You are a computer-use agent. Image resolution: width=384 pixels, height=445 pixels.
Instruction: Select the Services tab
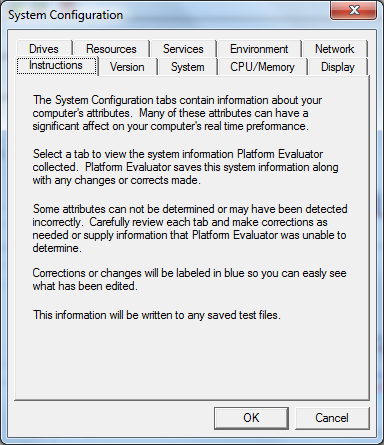point(183,49)
